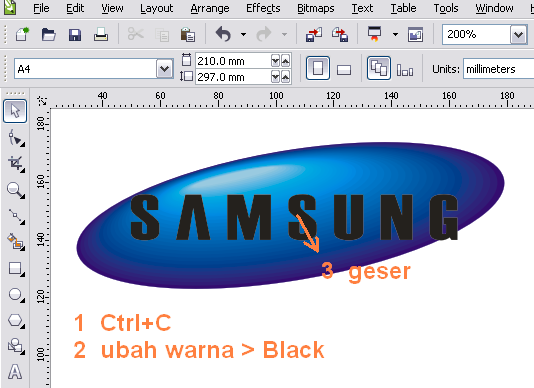Screen dimensions: 534x388
Task: Open the A4 paper size dropdown
Action: pos(165,69)
